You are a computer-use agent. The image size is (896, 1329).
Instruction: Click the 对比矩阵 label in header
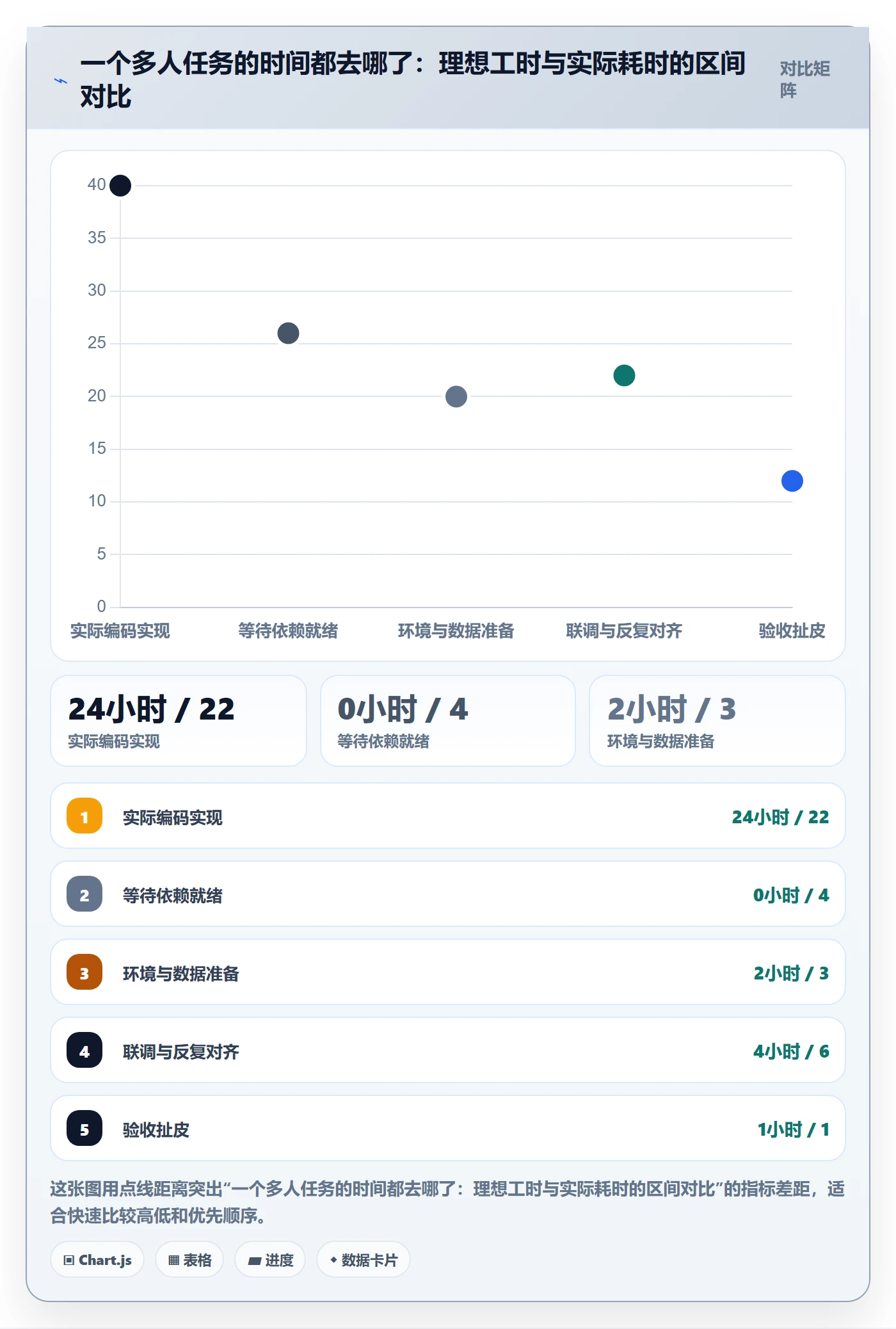[x=804, y=79]
